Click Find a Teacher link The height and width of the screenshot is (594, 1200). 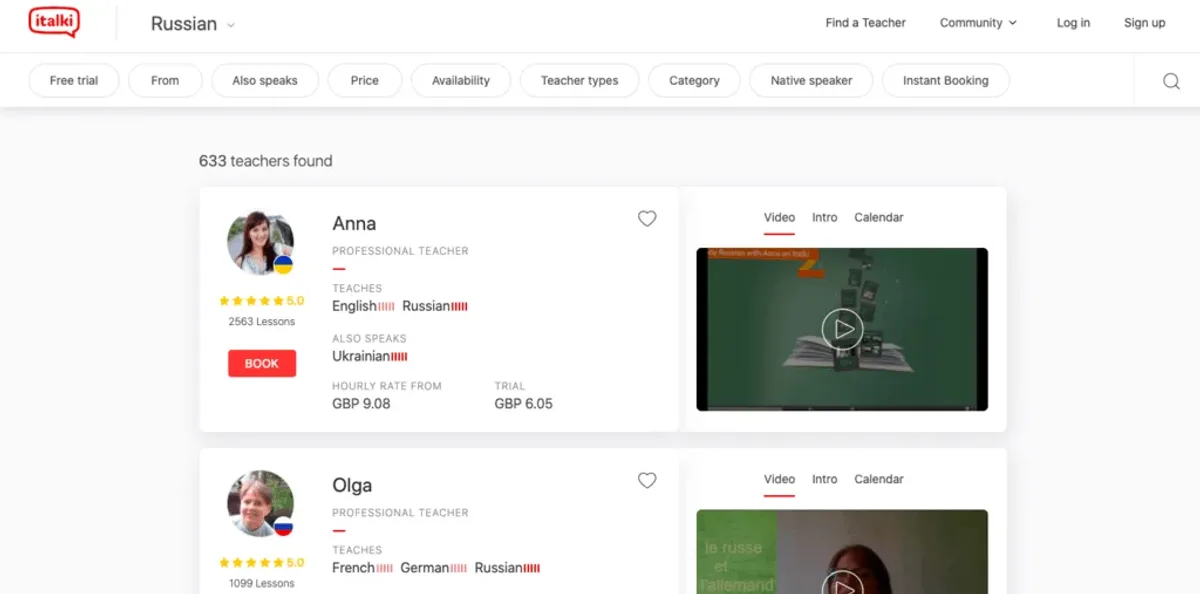[x=866, y=23]
